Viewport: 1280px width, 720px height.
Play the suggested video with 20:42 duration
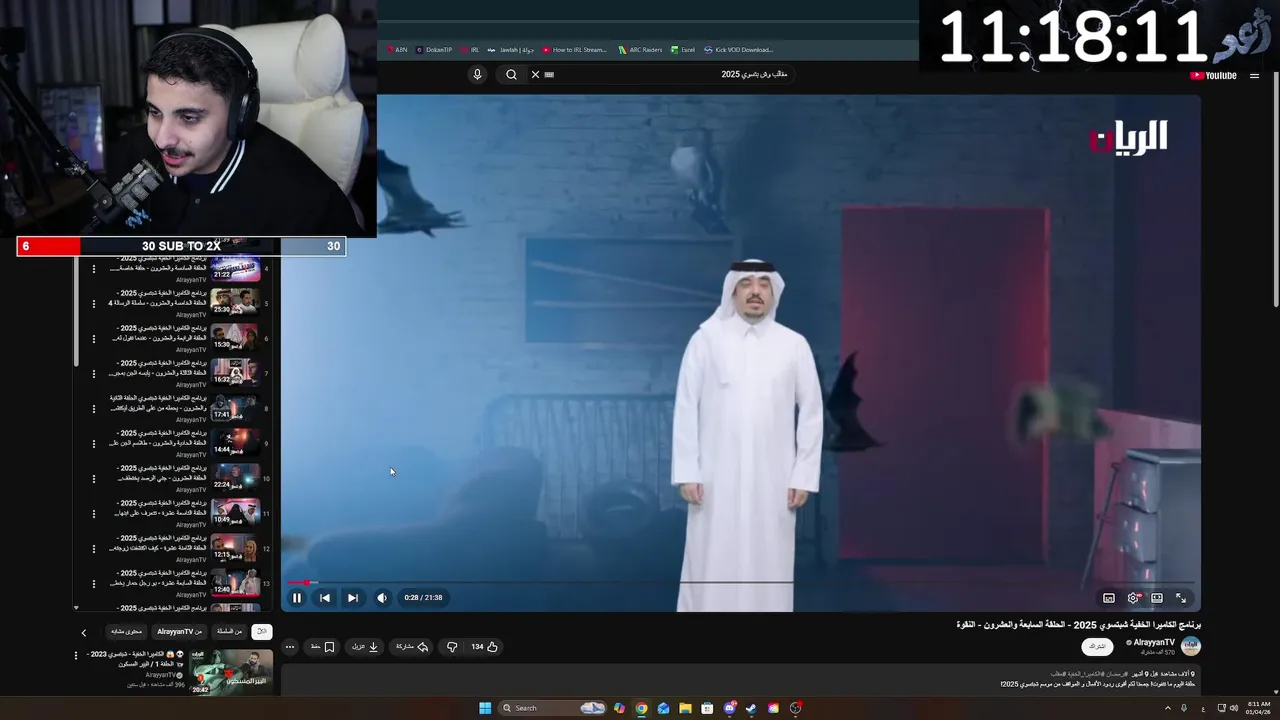(231, 672)
